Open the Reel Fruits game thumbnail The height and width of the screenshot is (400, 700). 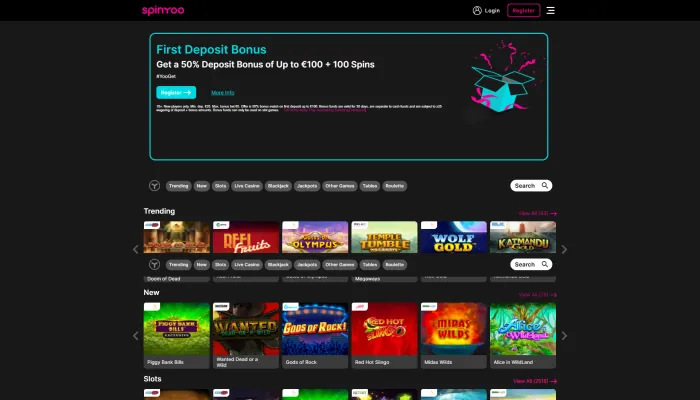point(246,237)
